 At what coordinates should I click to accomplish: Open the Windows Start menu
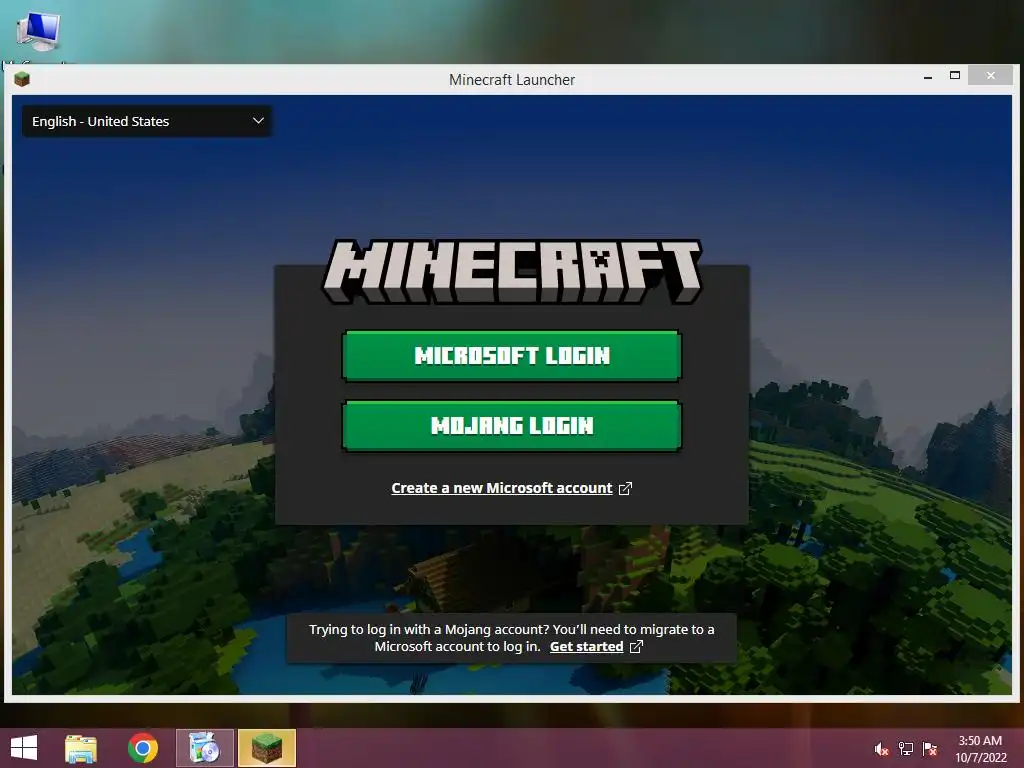tap(24, 748)
